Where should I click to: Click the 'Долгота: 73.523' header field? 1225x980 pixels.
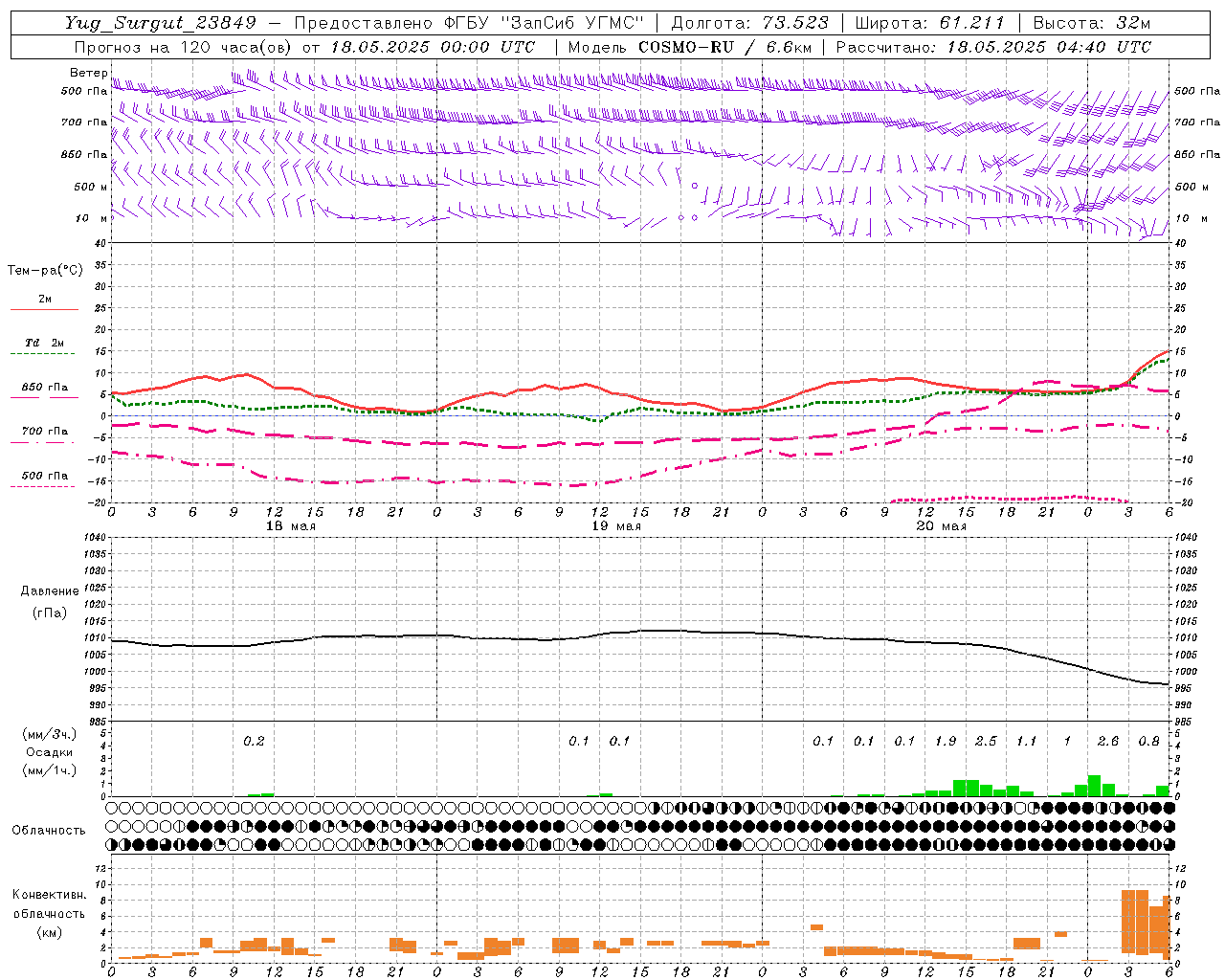[750, 23]
